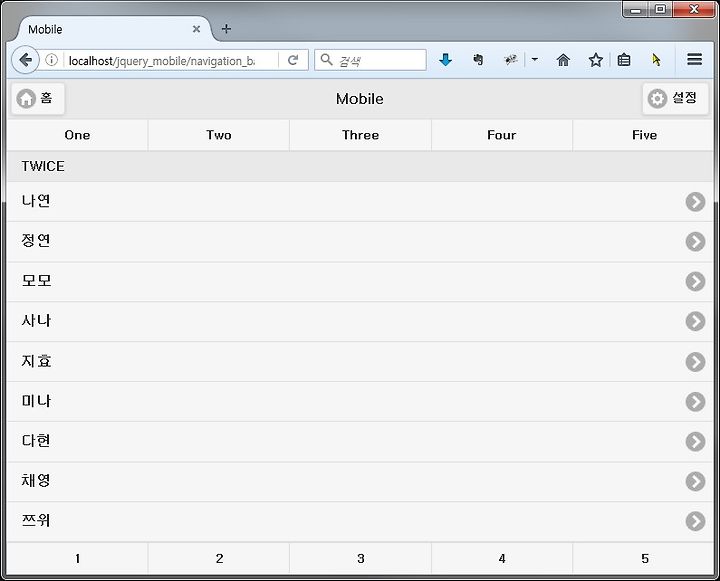Select navbar tab Five
Viewport: 720px width, 581px height.
(643, 135)
